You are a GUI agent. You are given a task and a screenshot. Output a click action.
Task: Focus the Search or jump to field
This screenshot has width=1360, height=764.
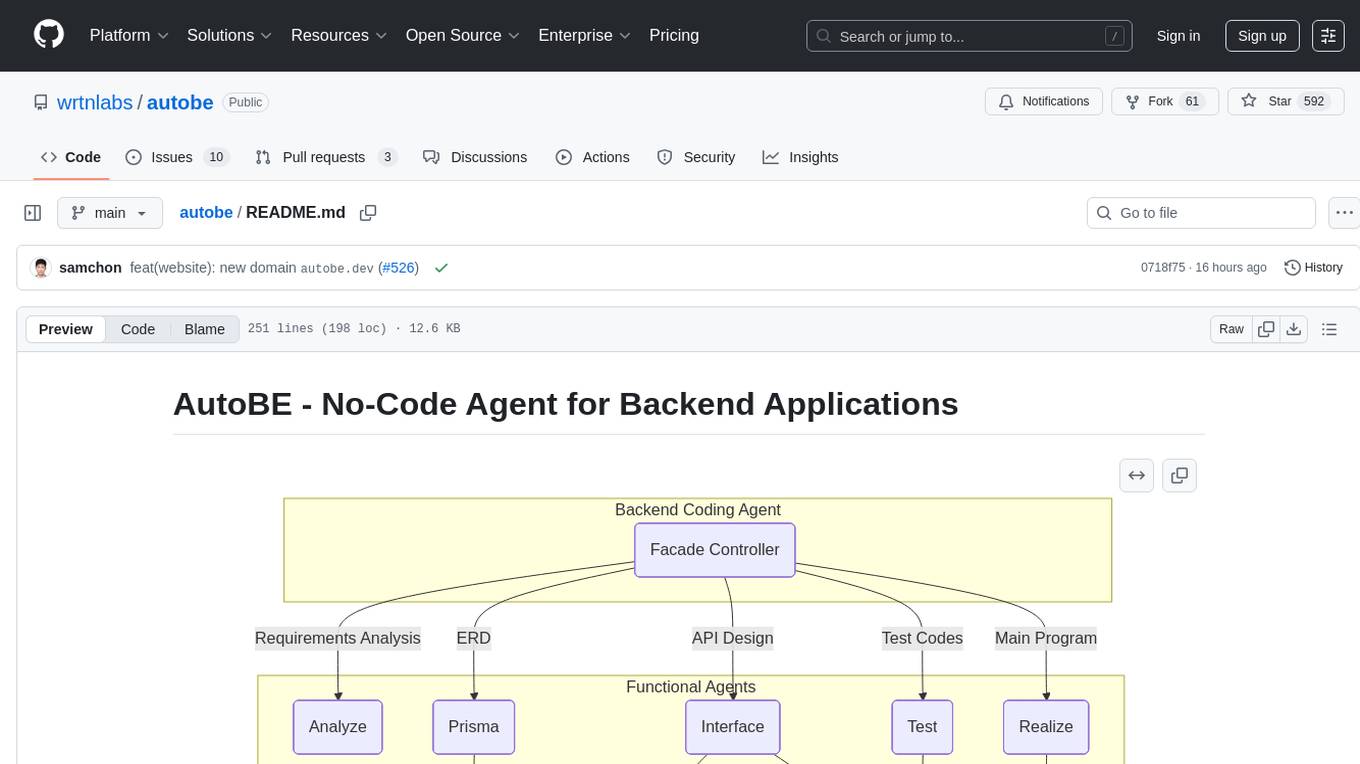click(x=971, y=36)
